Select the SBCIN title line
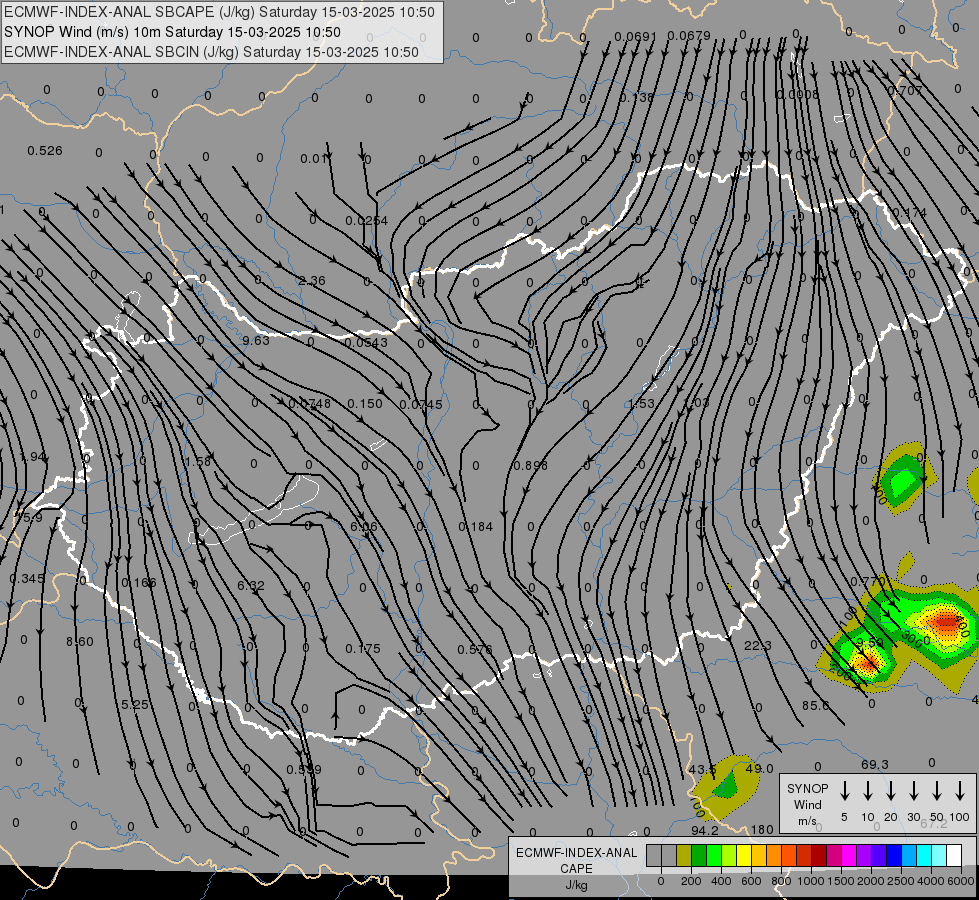Image resolution: width=979 pixels, height=900 pixels. point(211,52)
